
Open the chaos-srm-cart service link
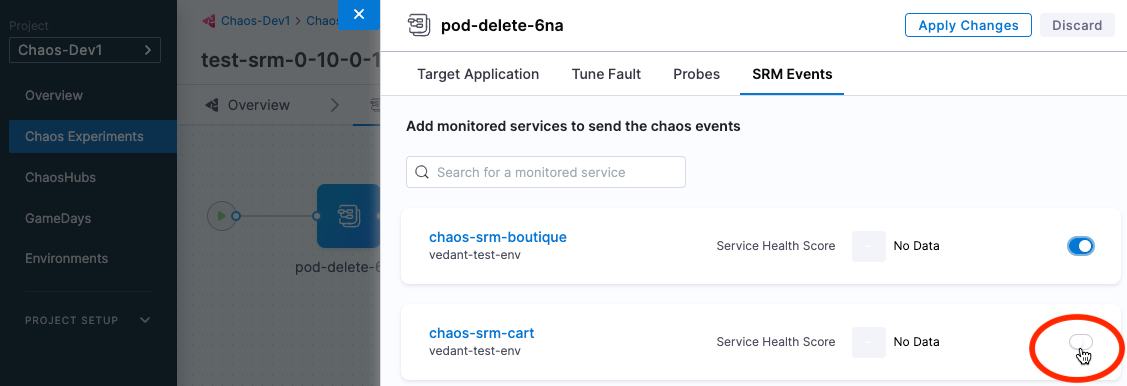[482, 334]
